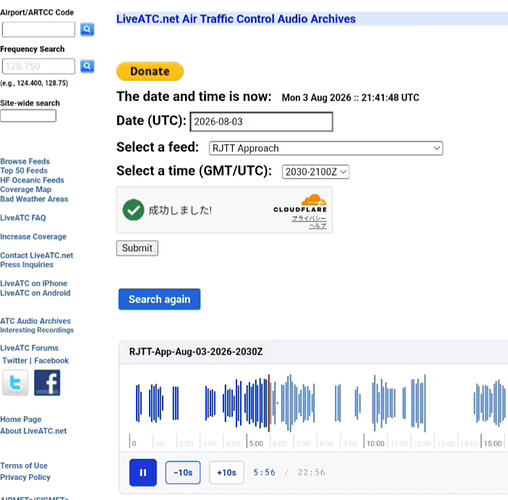Skip forward with the +10s button
508x500 pixels.
pos(226,472)
